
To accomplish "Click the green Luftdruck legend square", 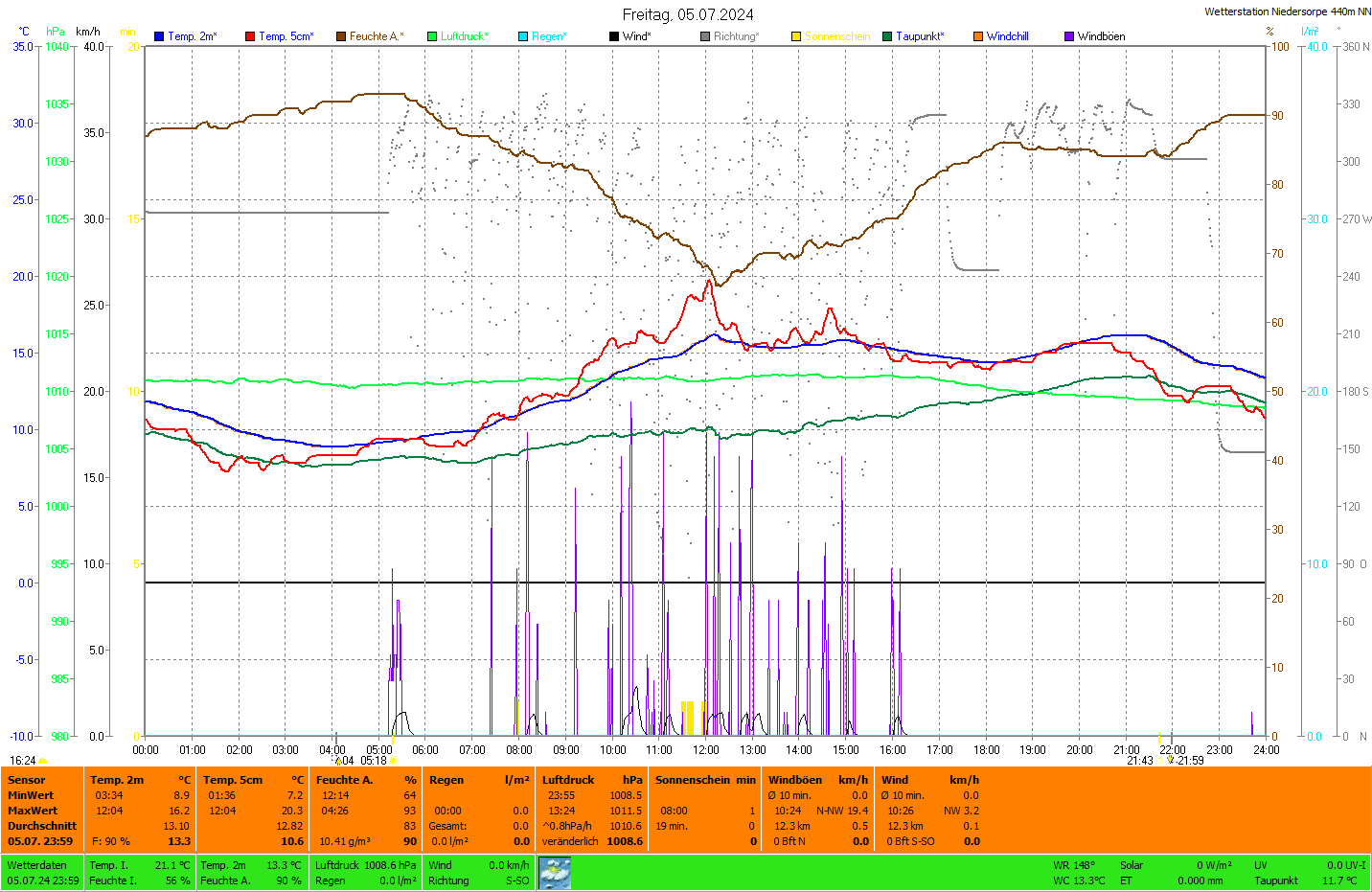I will 432,36.
